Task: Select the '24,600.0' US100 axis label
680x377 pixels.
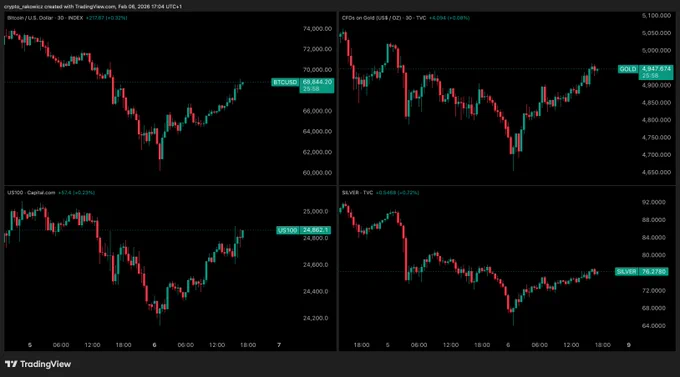Action: [x=316, y=265]
